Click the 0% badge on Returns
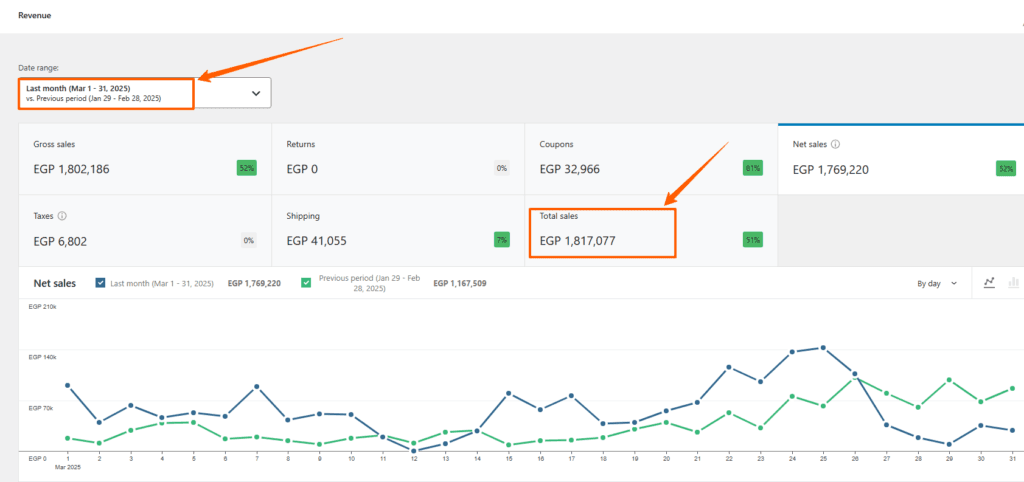 coord(502,169)
